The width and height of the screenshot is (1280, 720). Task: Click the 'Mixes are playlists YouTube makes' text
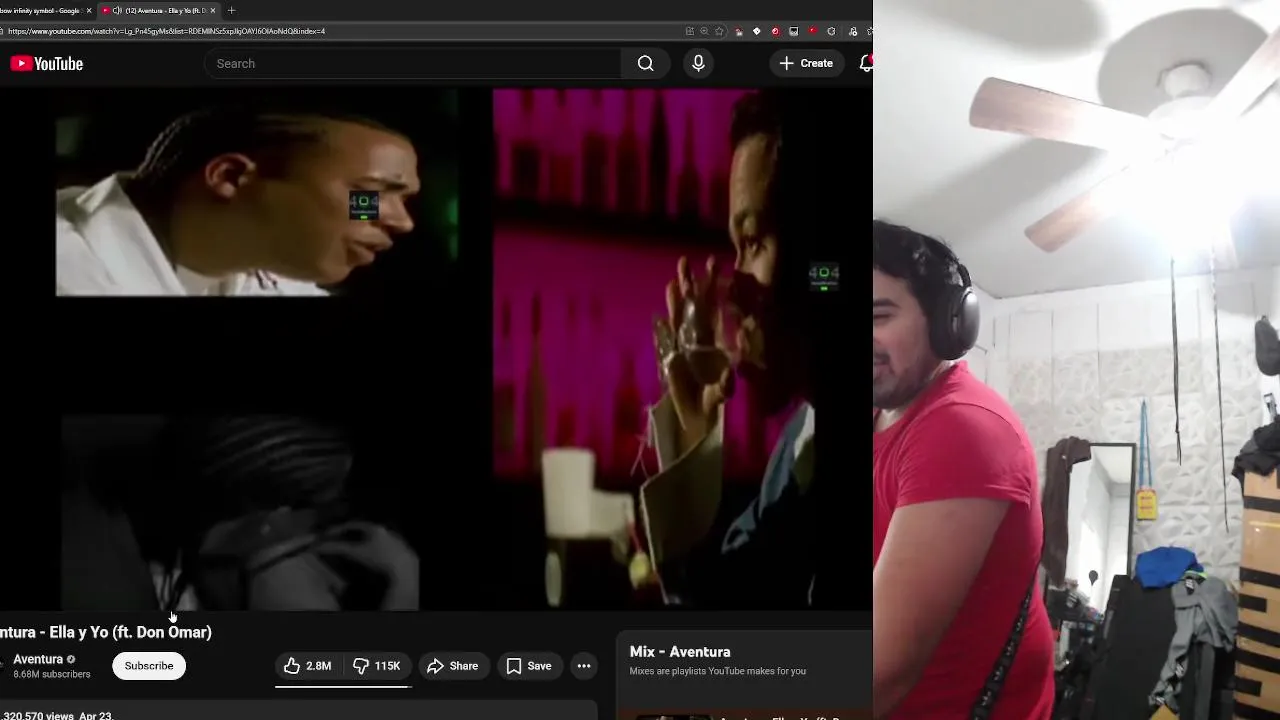tap(717, 671)
